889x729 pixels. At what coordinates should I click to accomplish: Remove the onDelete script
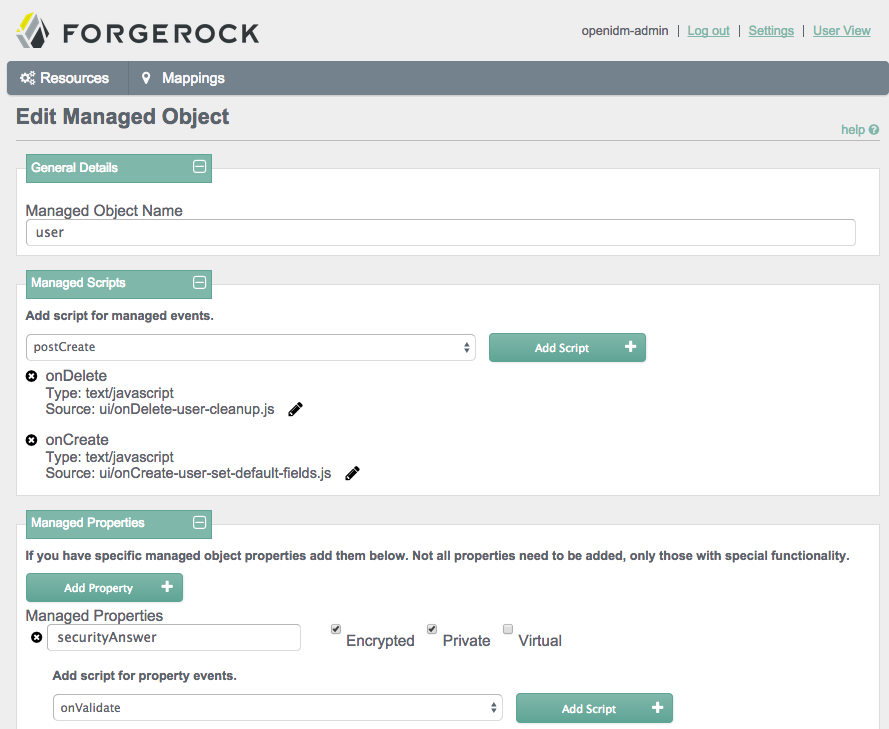pyautogui.click(x=32, y=376)
